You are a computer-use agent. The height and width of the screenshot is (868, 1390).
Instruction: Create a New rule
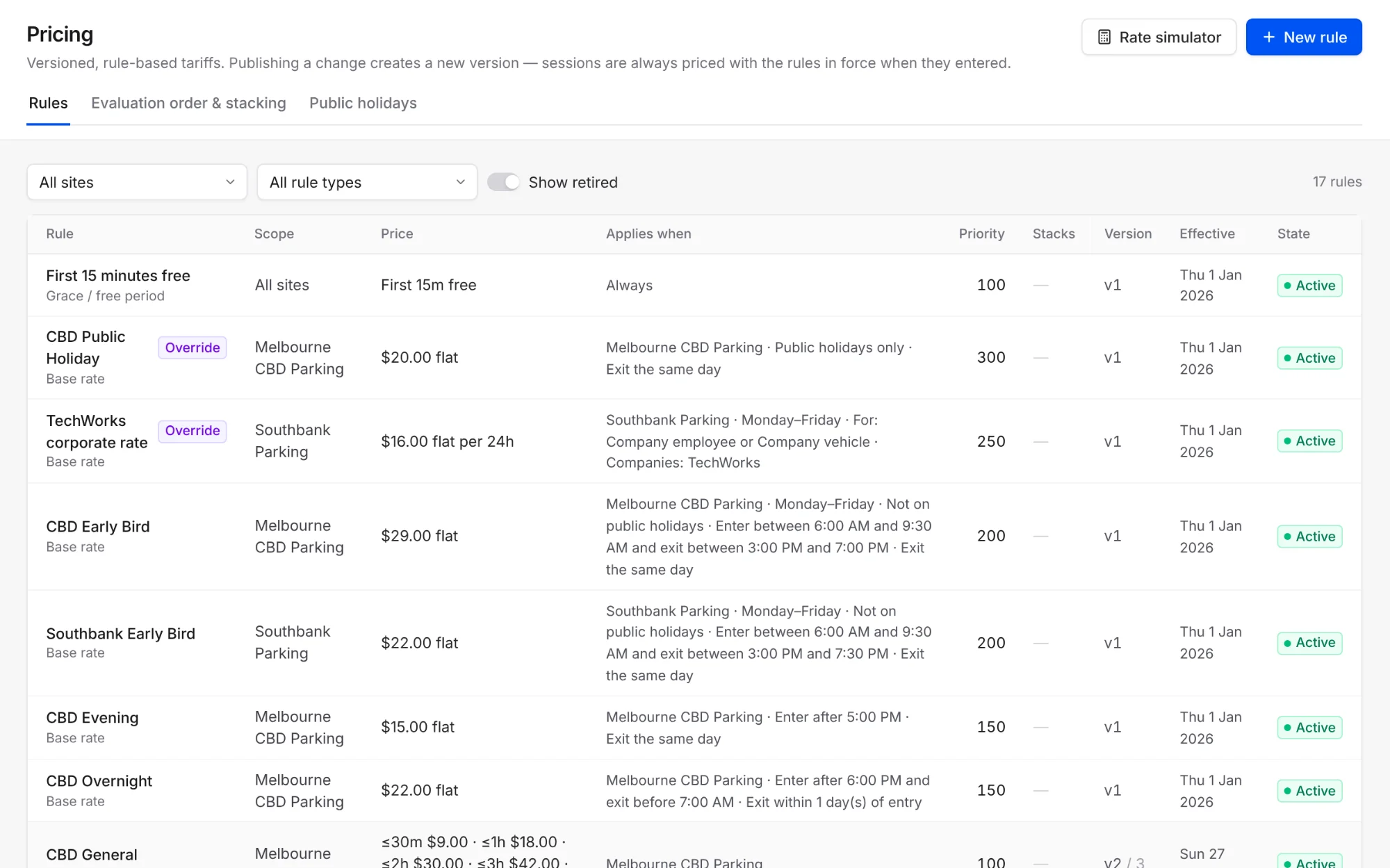1304,37
